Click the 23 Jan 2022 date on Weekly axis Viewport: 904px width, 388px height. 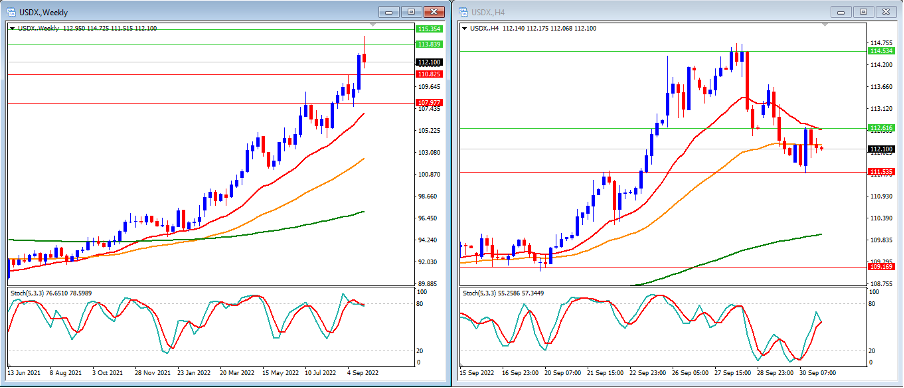(x=193, y=373)
